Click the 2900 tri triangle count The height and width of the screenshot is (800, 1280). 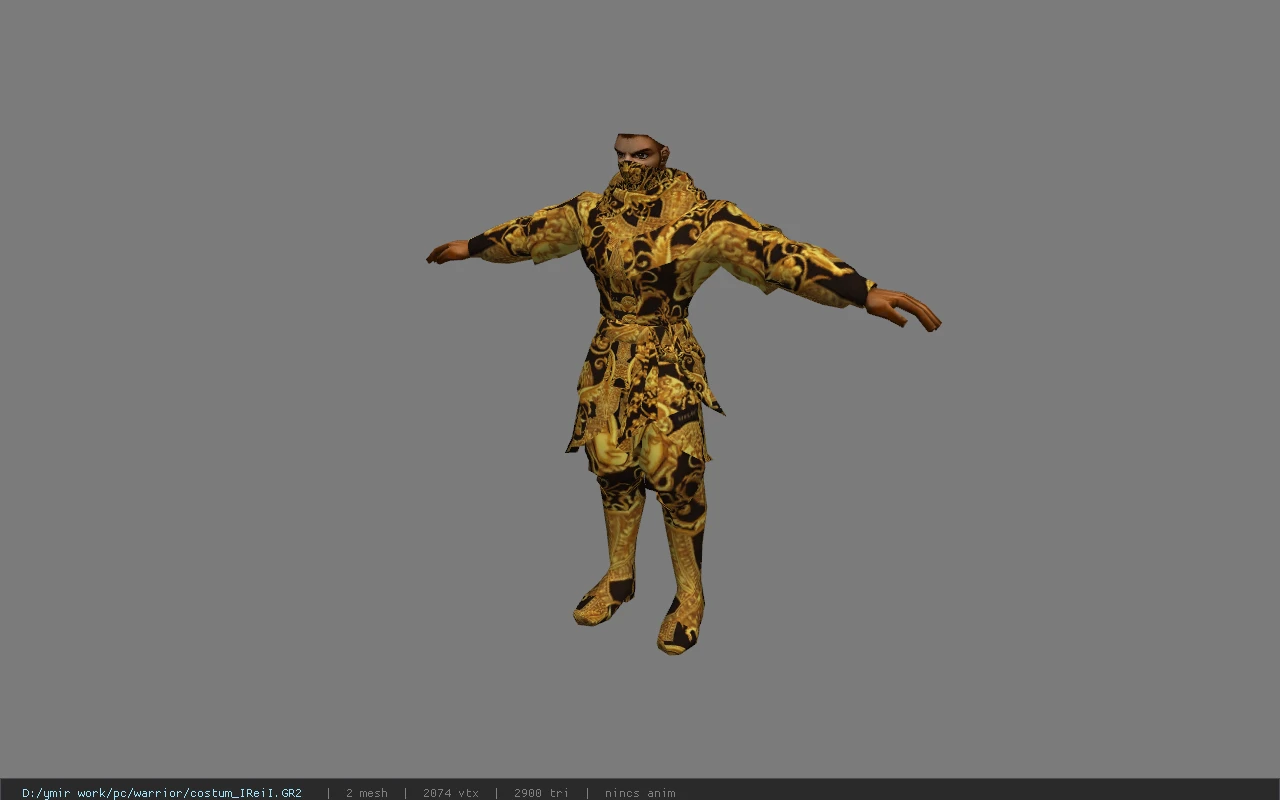coord(542,793)
